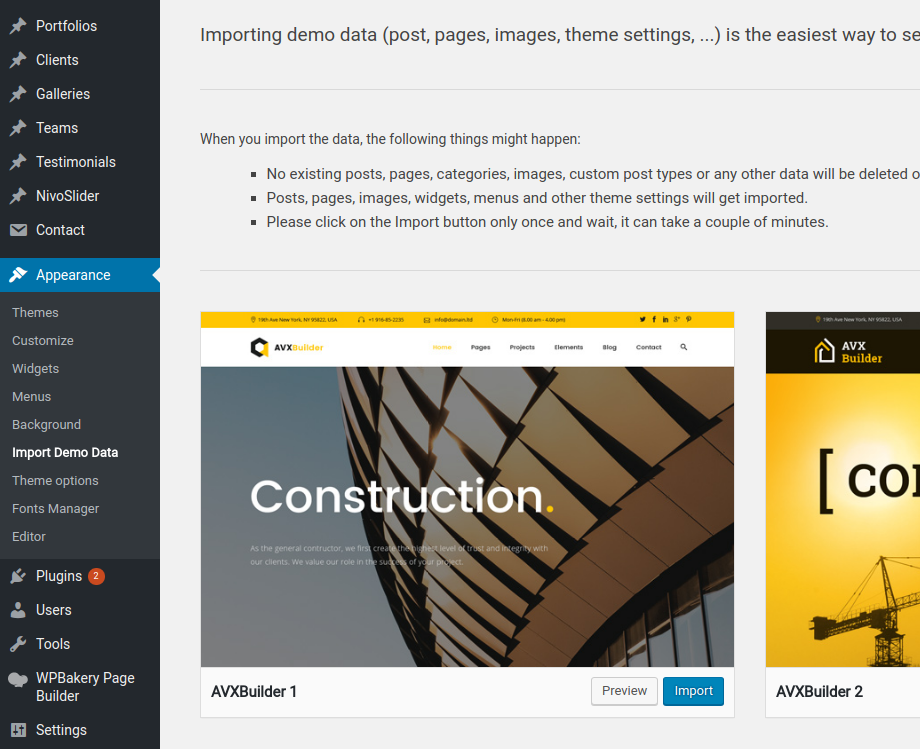Click the Settings sliders icon
The width and height of the screenshot is (920, 749).
click(18, 730)
